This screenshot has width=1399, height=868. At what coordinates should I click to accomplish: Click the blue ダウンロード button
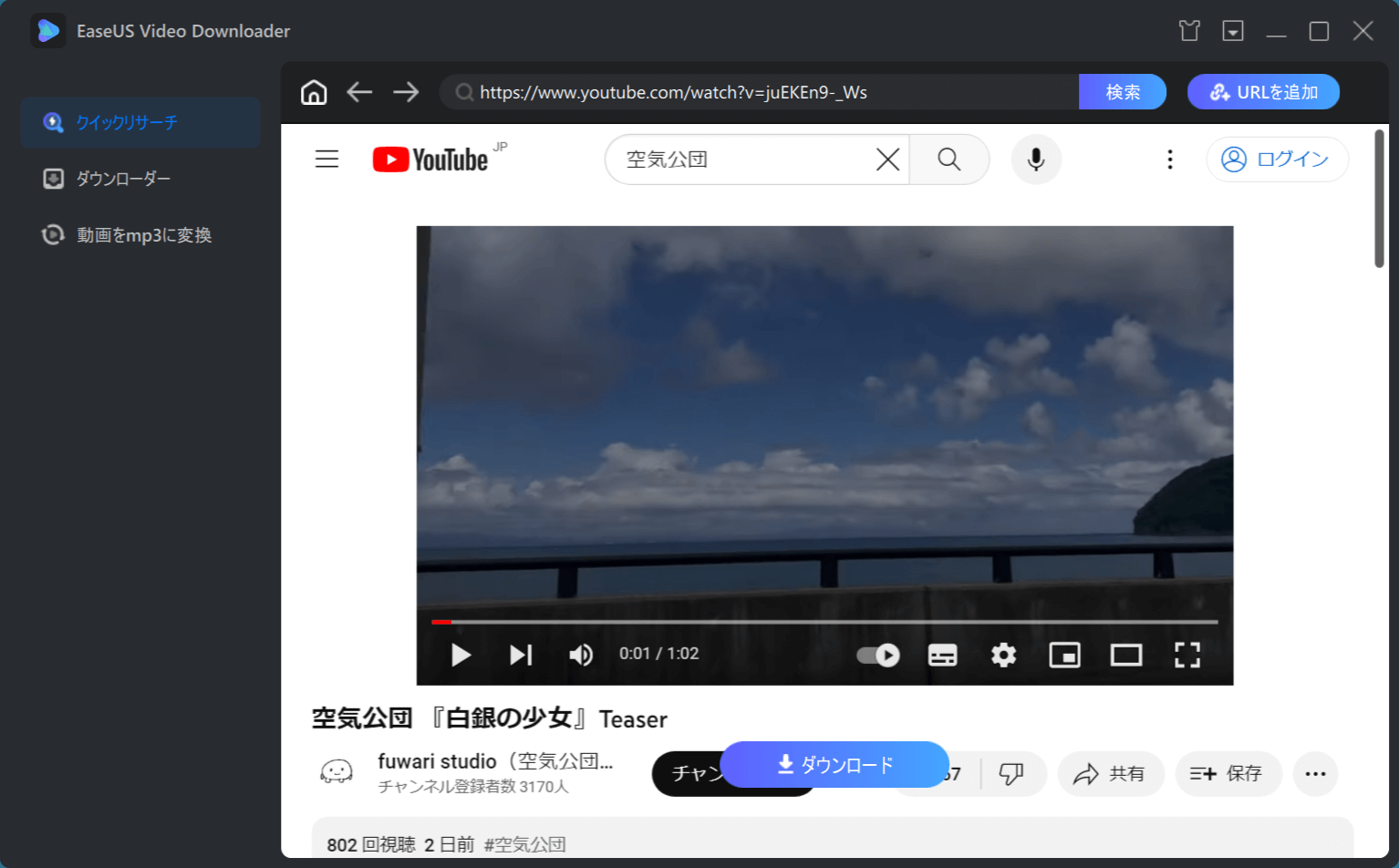834,764
